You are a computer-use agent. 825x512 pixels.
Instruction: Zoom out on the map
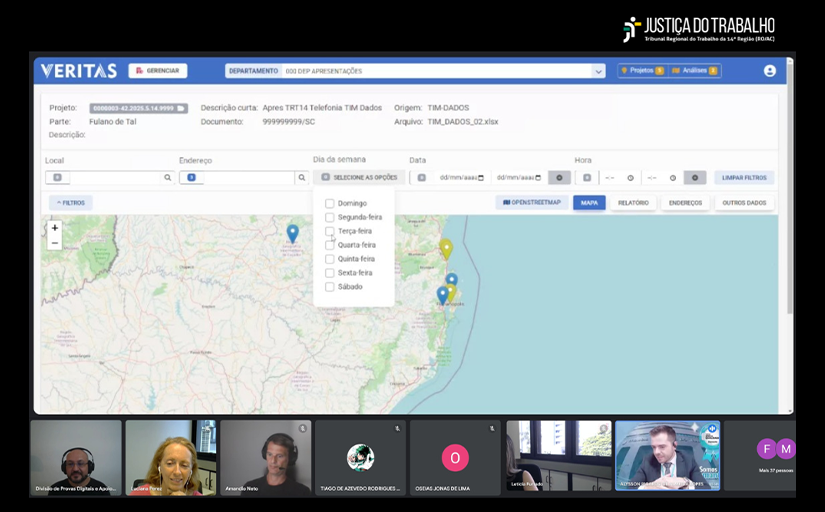pos(55,243)
